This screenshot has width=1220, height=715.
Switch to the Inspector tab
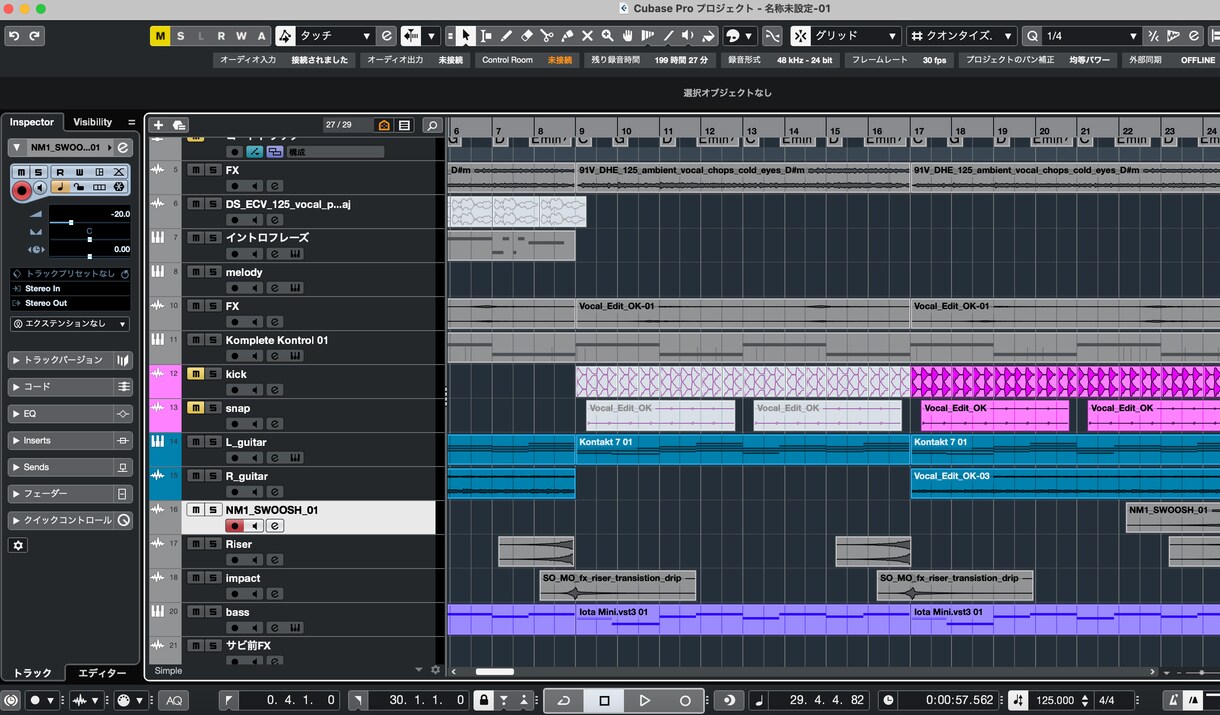32,122
